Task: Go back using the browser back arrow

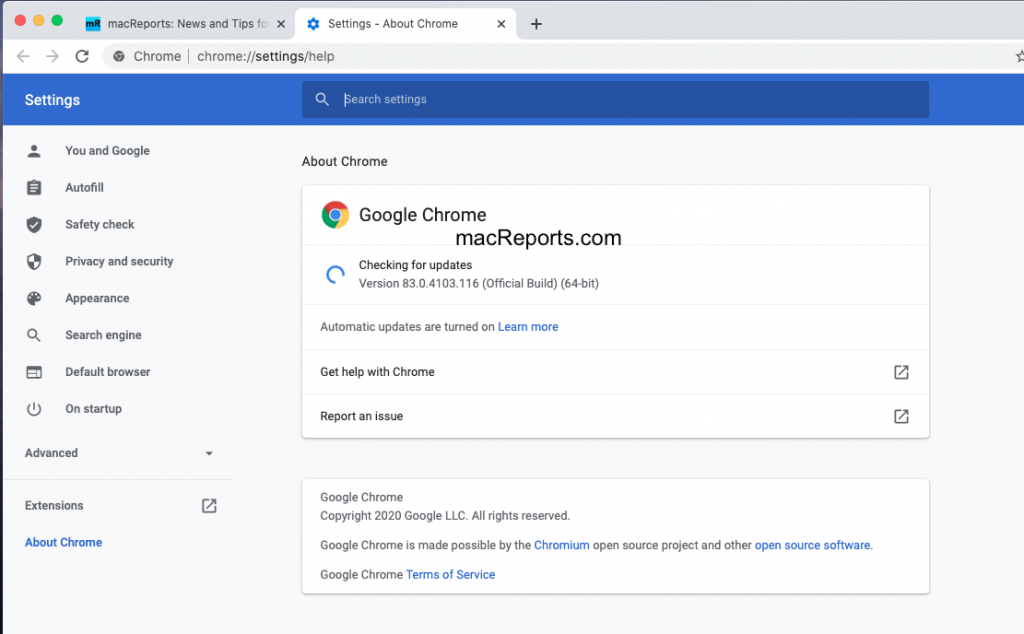Action: (23, 56)
